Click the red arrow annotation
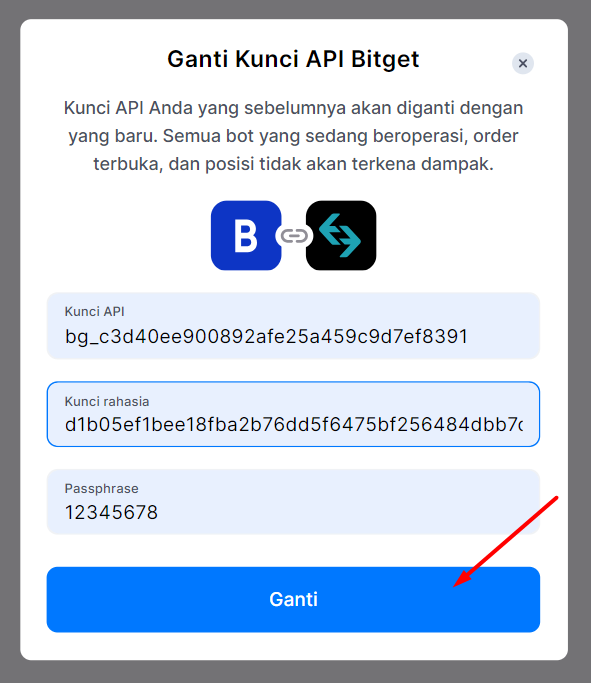The image size is (591, 683). [x=505, y=541]
